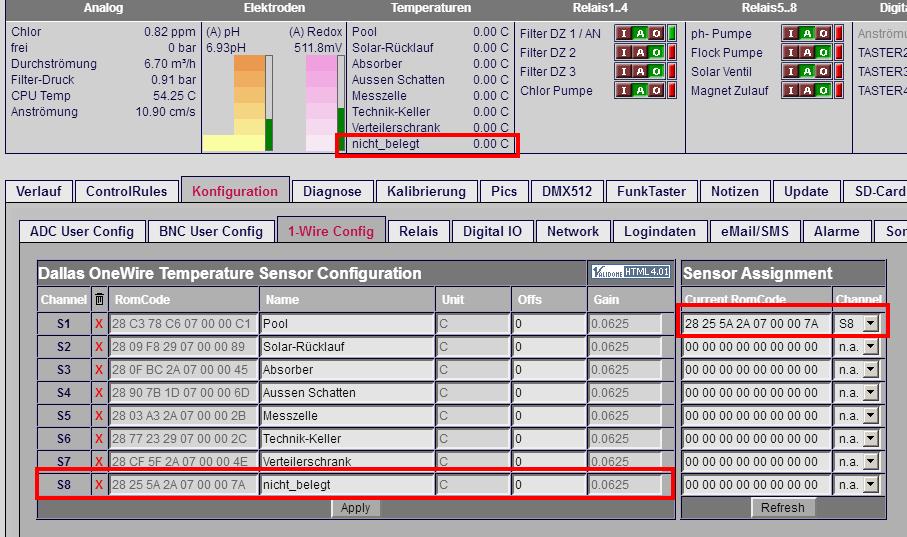The height and width of the screenshot is (537, 907).
Task: Delete sensor S6 with its red X
Action: tap(99, 439)
